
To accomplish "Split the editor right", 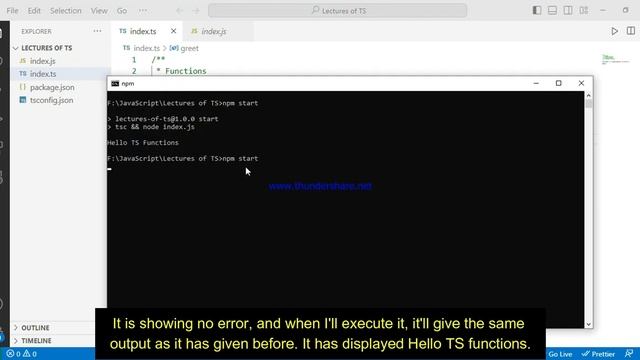I will click(x=631, y=31).
